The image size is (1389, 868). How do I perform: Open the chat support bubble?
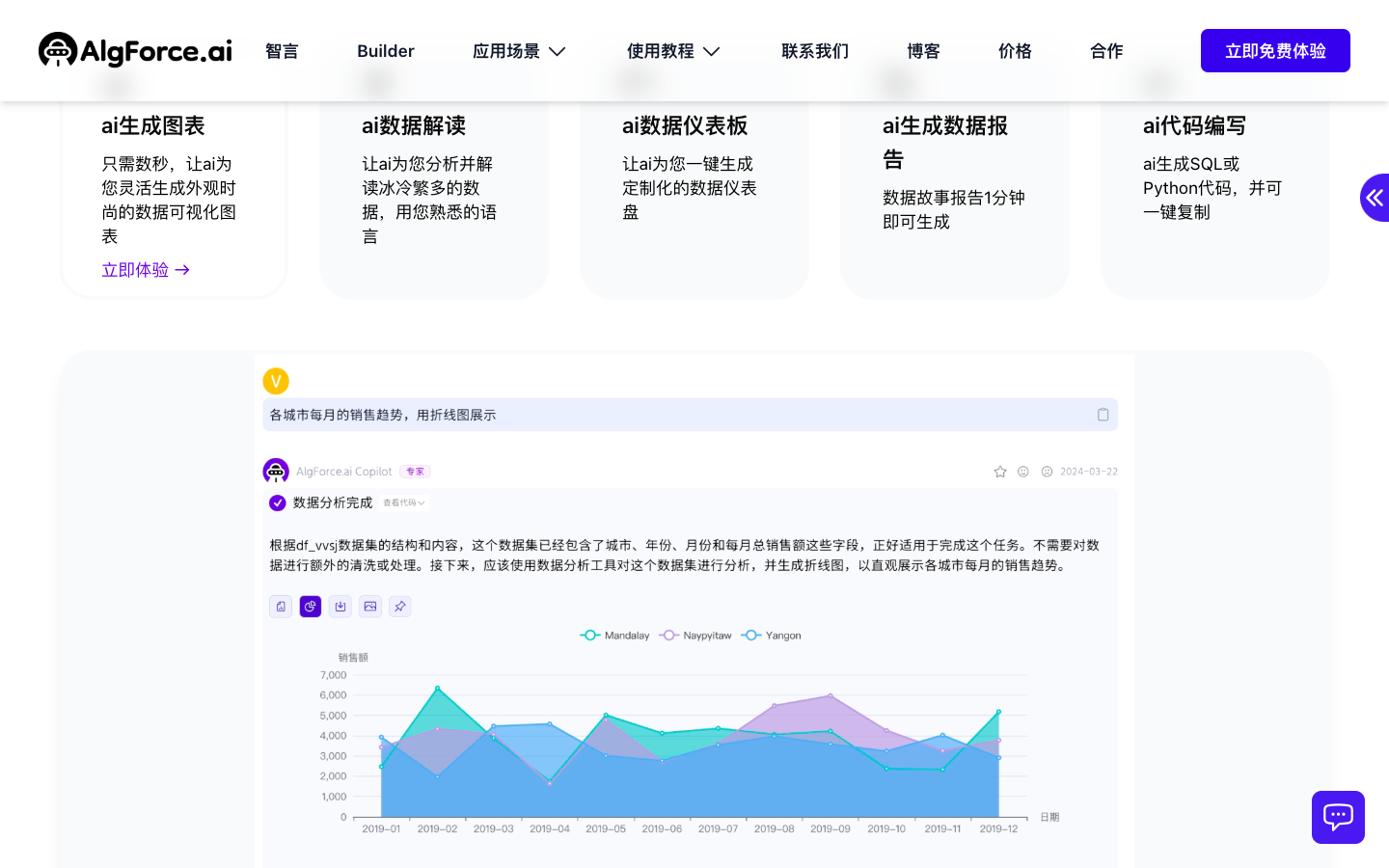click(1338, 817)
